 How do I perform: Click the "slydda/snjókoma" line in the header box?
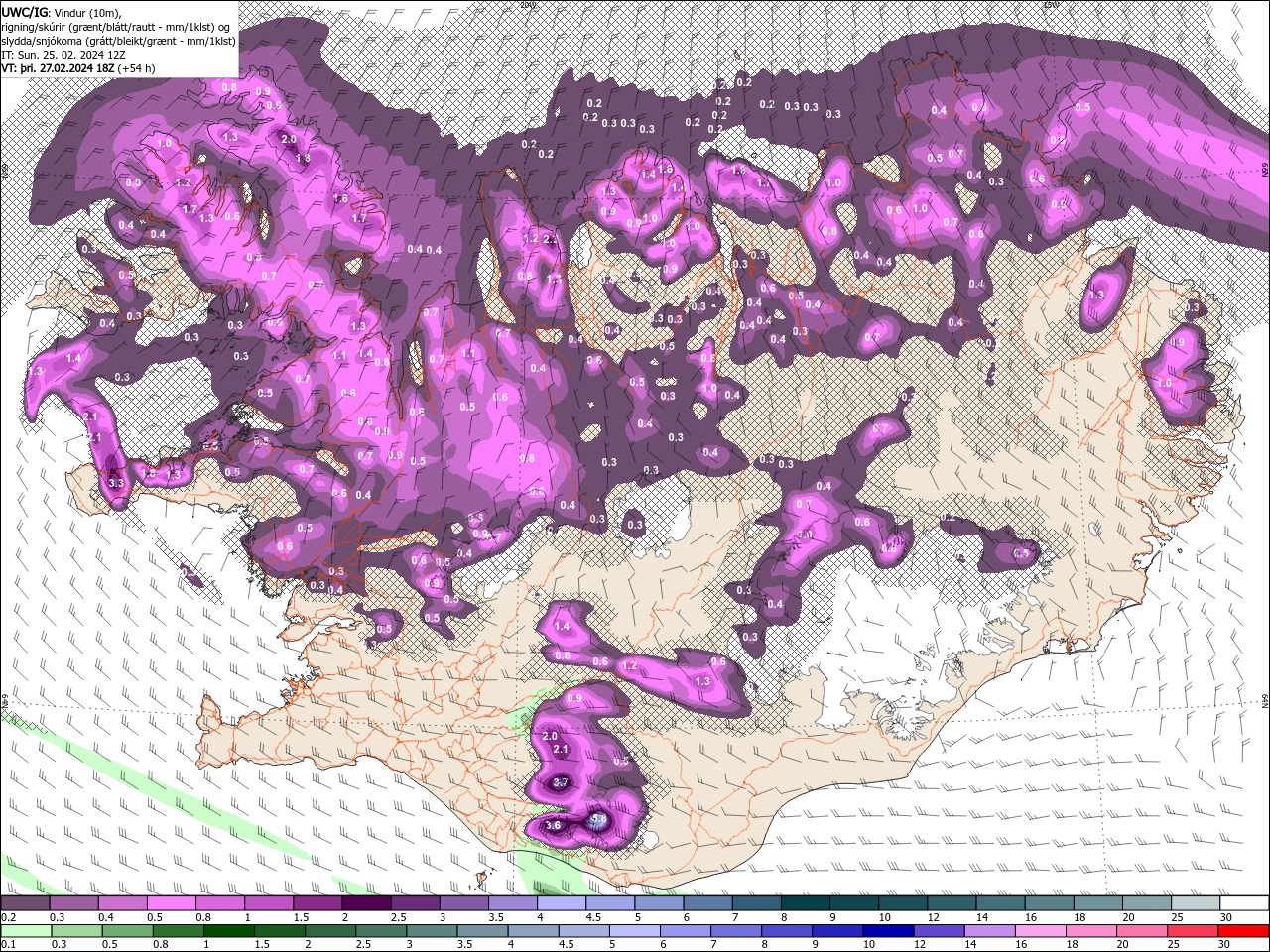[118, 41]
